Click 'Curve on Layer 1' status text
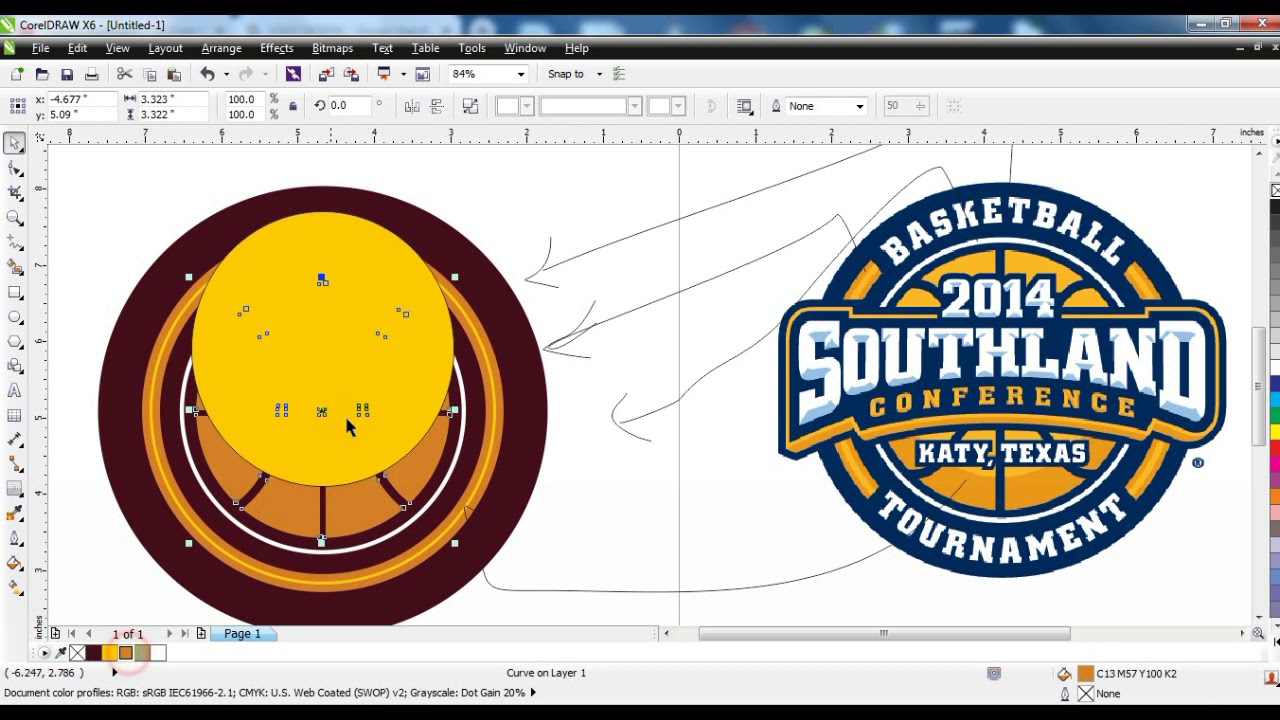The image size is (1280, 720). (x=546, y=673)
